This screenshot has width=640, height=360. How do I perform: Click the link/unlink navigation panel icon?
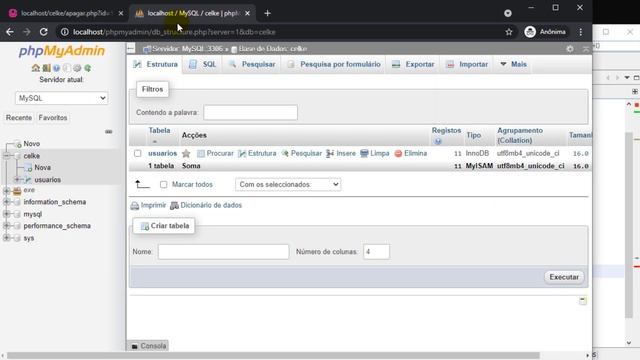[x=109, y=131]
